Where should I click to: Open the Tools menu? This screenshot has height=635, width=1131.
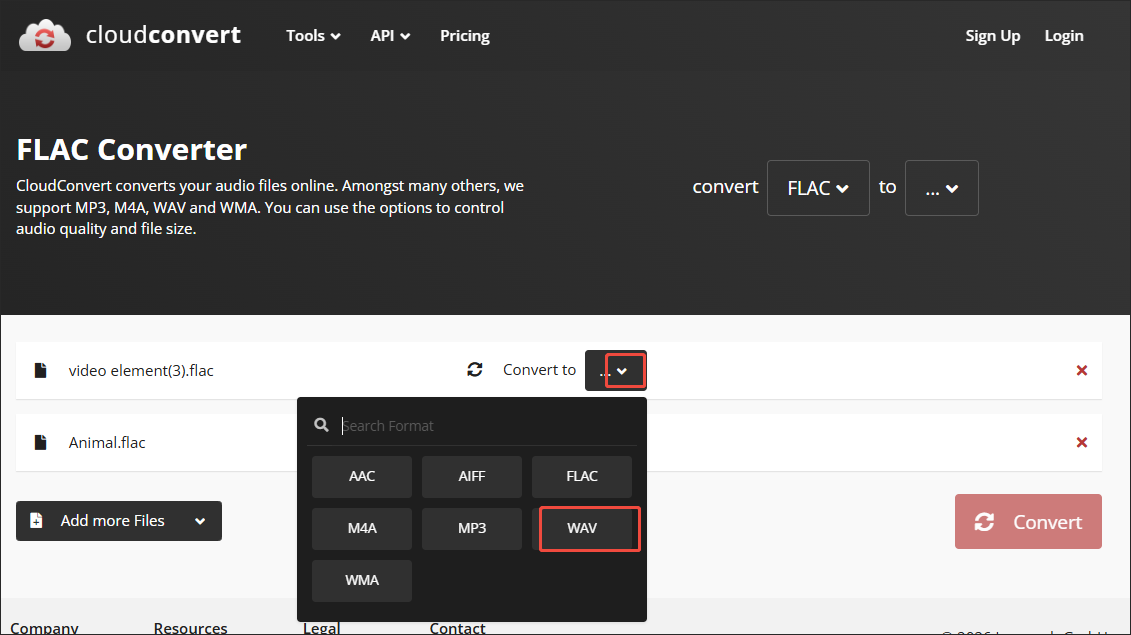(x=312, y=35)
